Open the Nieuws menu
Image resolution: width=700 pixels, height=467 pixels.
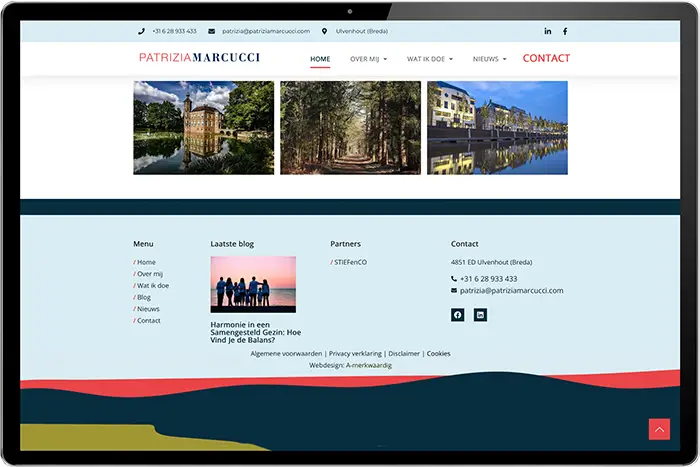tap(486, 59)
